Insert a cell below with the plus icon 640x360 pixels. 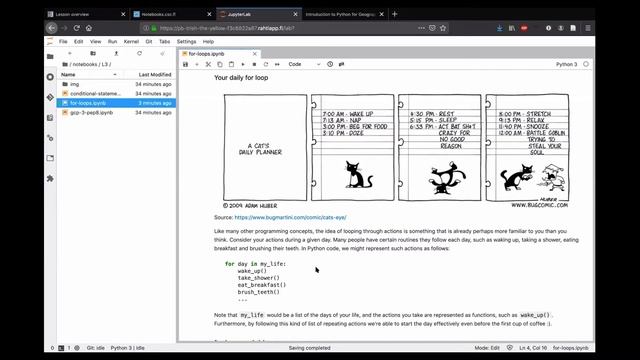tap(197, 64)
